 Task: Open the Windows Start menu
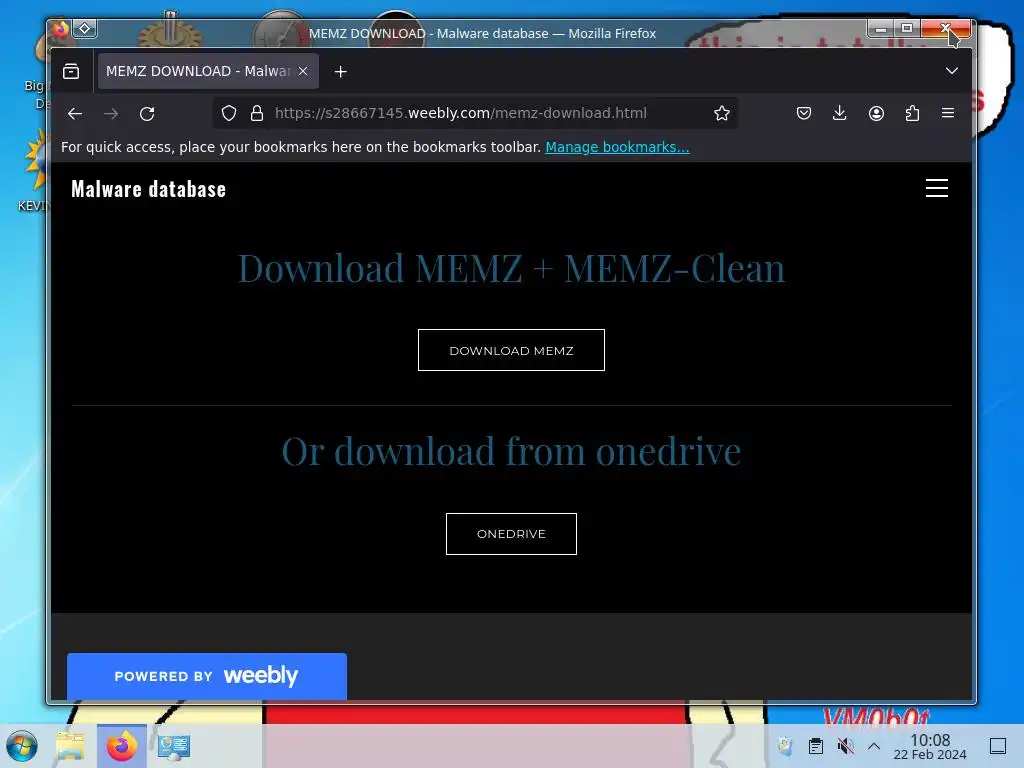coord(22,746)
